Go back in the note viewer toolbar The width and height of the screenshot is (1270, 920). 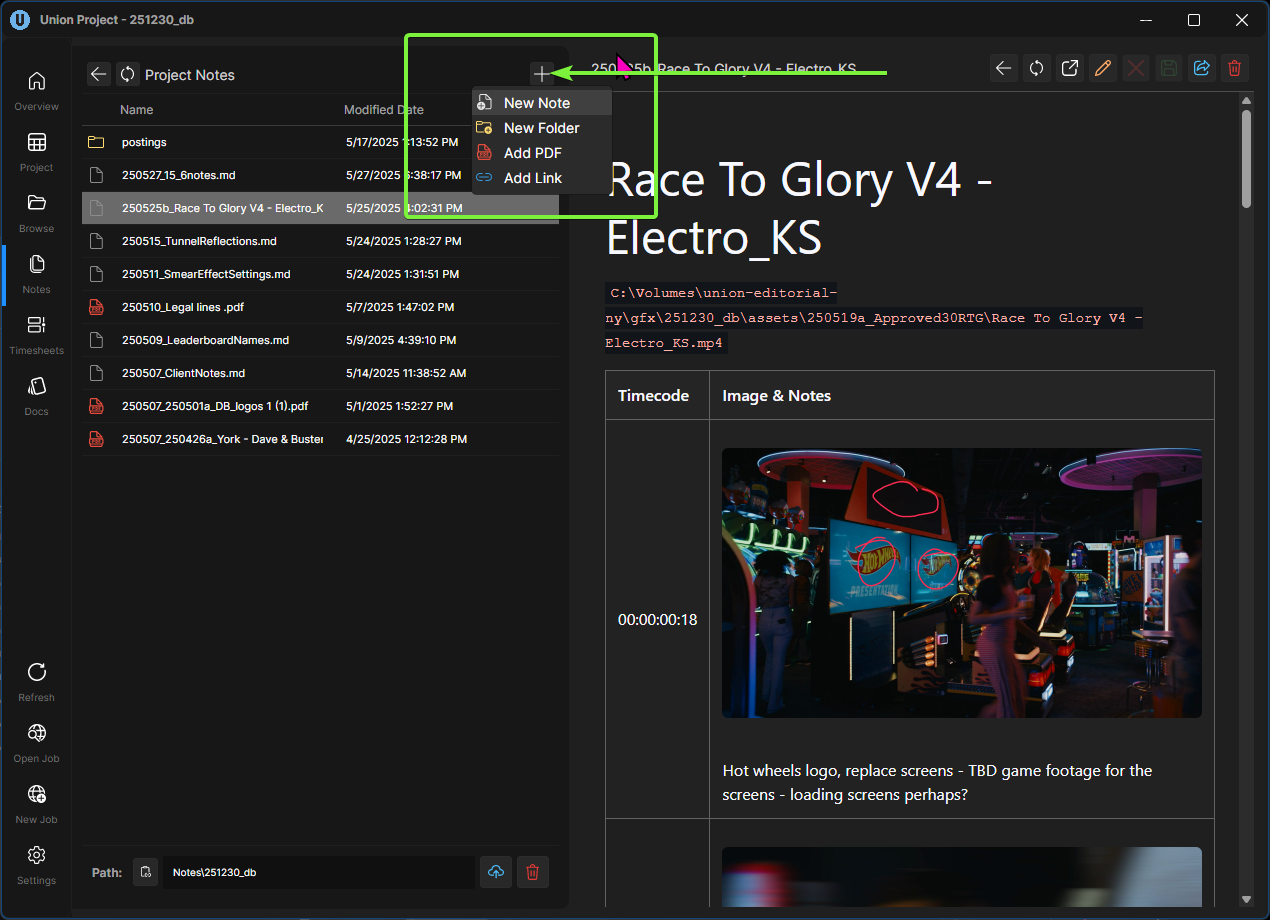coord(1004,68)
